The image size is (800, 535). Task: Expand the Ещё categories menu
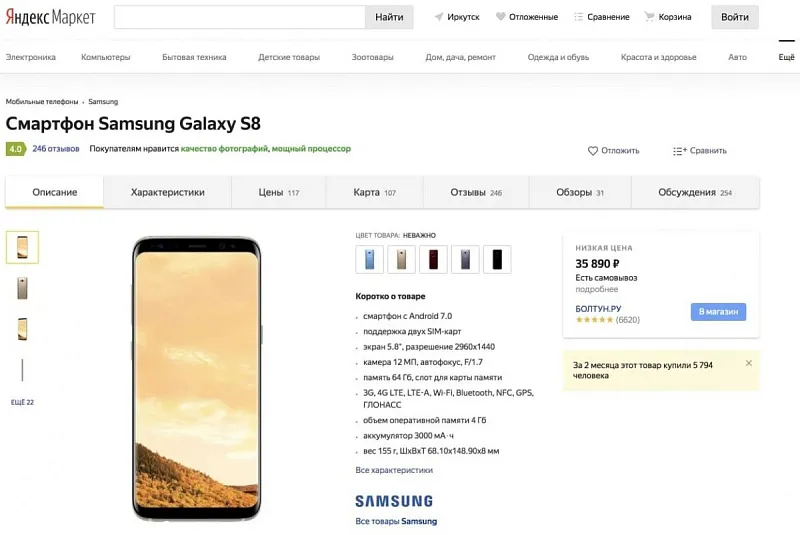tap(786, 57)
